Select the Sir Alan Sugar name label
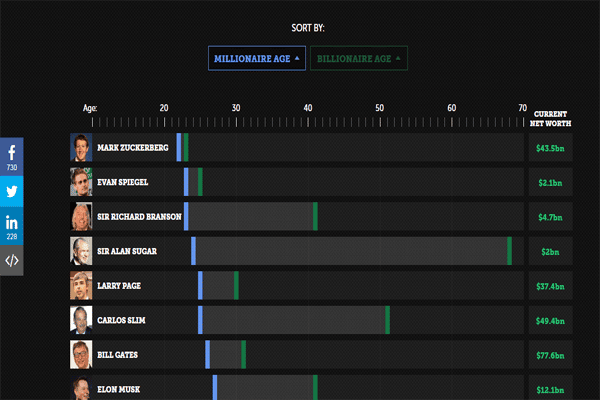 [x=127, y=251]
